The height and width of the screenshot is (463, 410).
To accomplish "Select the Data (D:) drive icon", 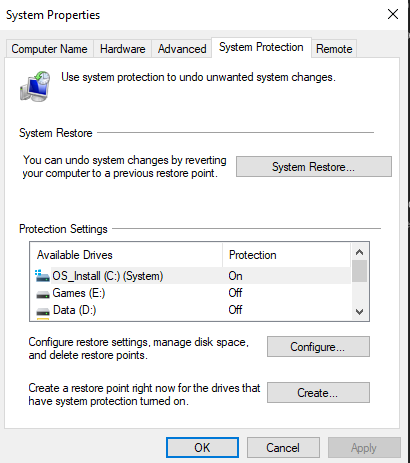I will coord(43,312).
